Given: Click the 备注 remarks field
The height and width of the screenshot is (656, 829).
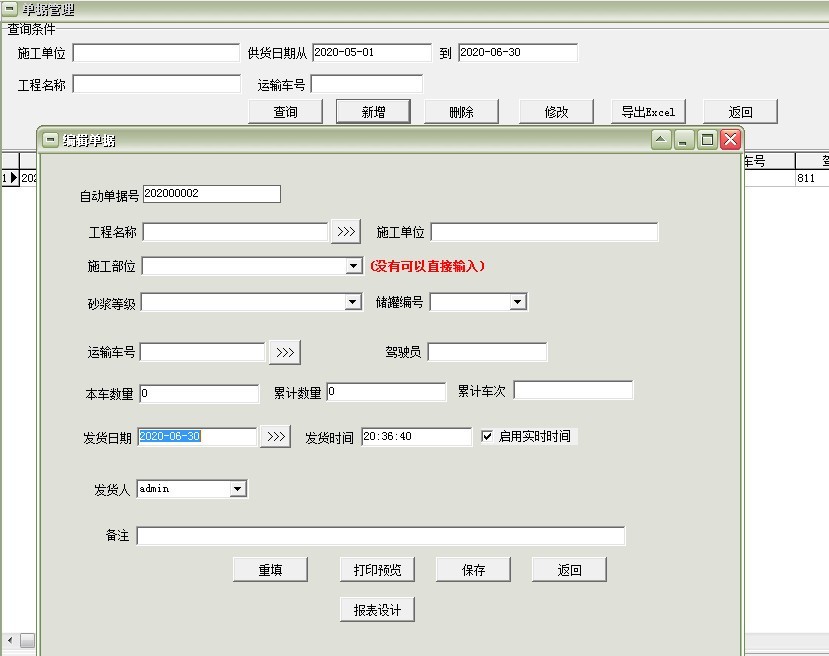Looking at the screenshot, I should (381, 535).
